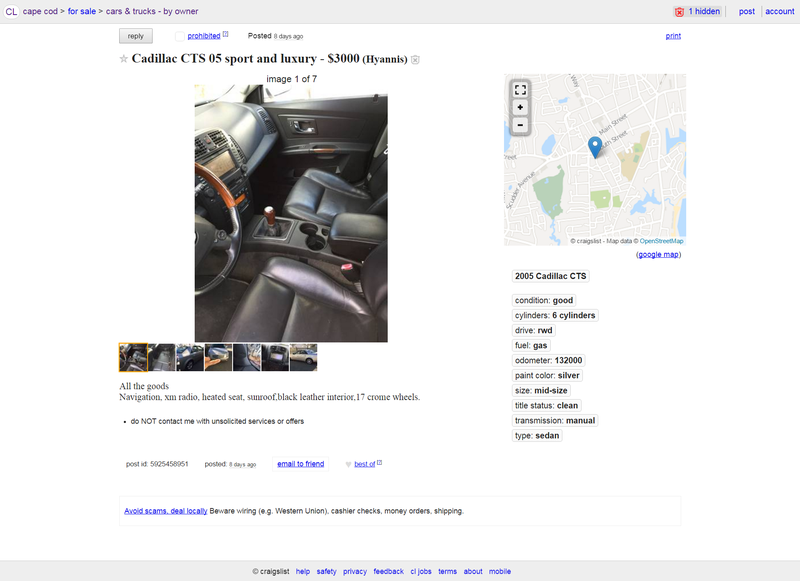This screenshot has height=581, width=800.
Task: Go to the for sale breadcrumb
Action: [82, 11]
